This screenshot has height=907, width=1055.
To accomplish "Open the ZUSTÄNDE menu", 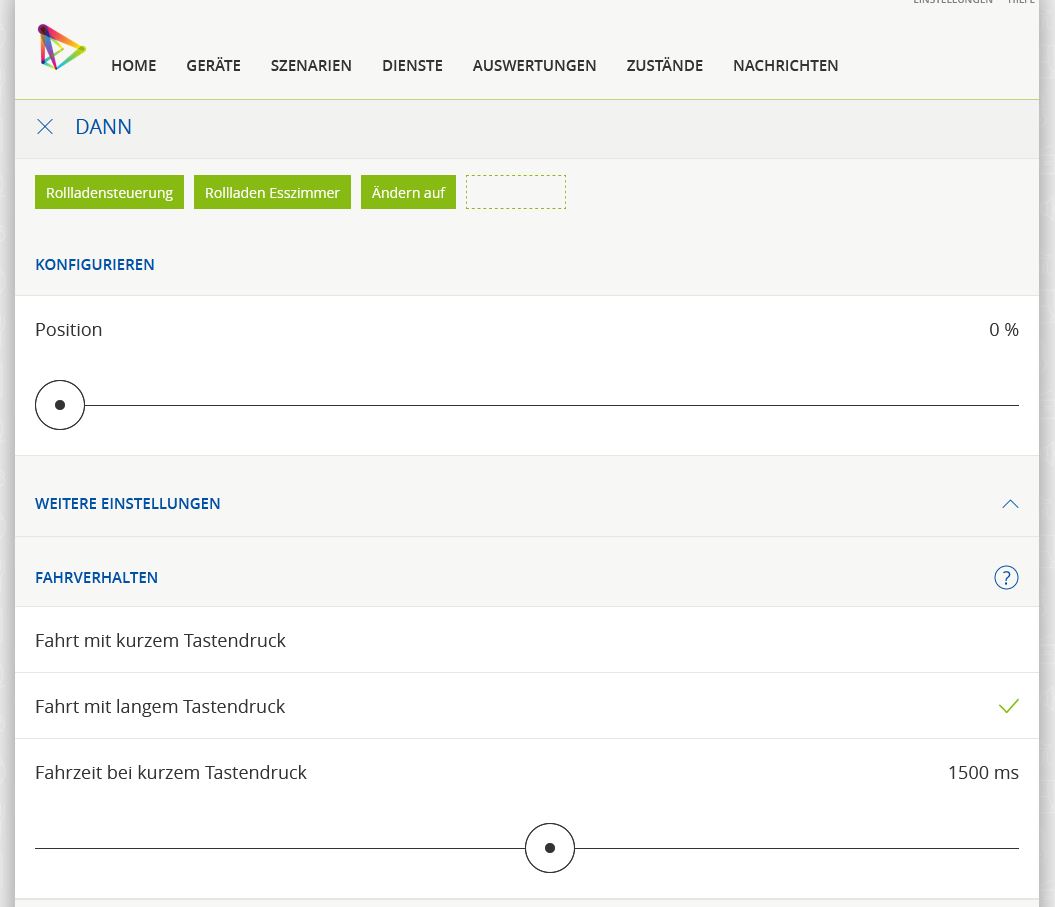I will point(664,66).
